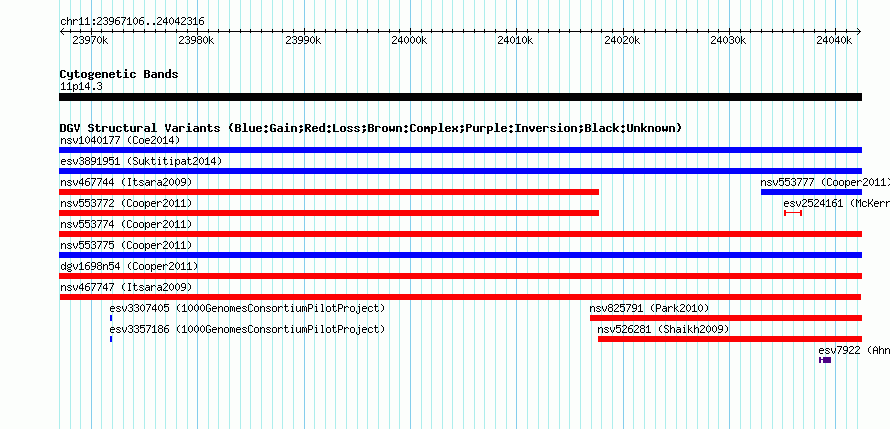Click the nsv1040177 (Coe2014) label
The height and width of the screenshot is (429, 890).
coord(120,140)
